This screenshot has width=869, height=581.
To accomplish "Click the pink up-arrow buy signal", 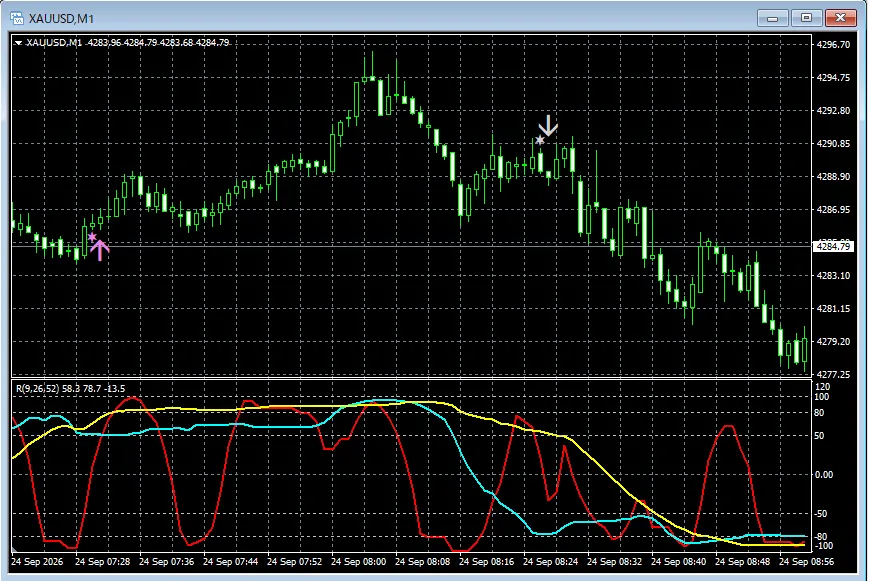I will [x=100, y=251].
